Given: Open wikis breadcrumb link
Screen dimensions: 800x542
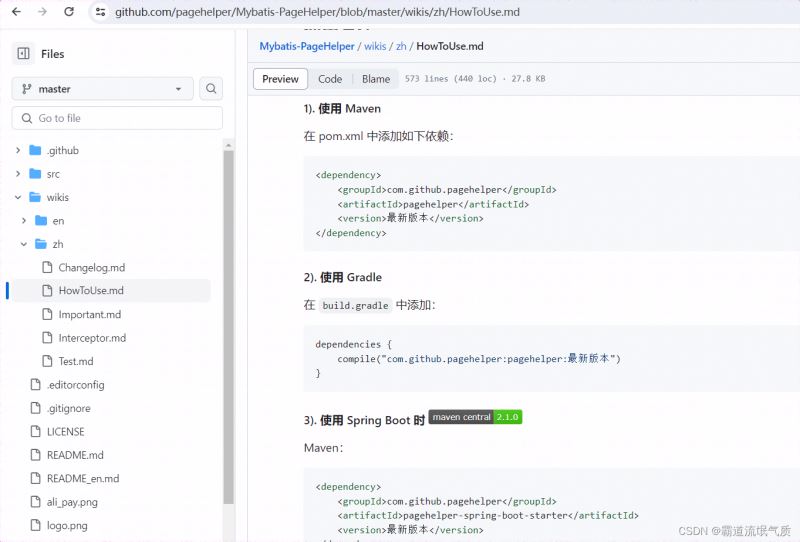Looking at the screenshot, I should tap(375, 46).
